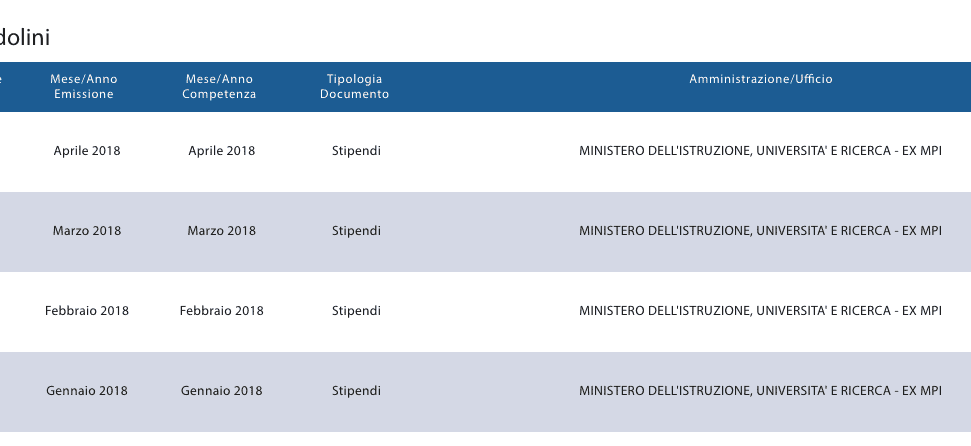Select Marzo 2018 in Competenza column
971x446 pixels.
(221, 231)
